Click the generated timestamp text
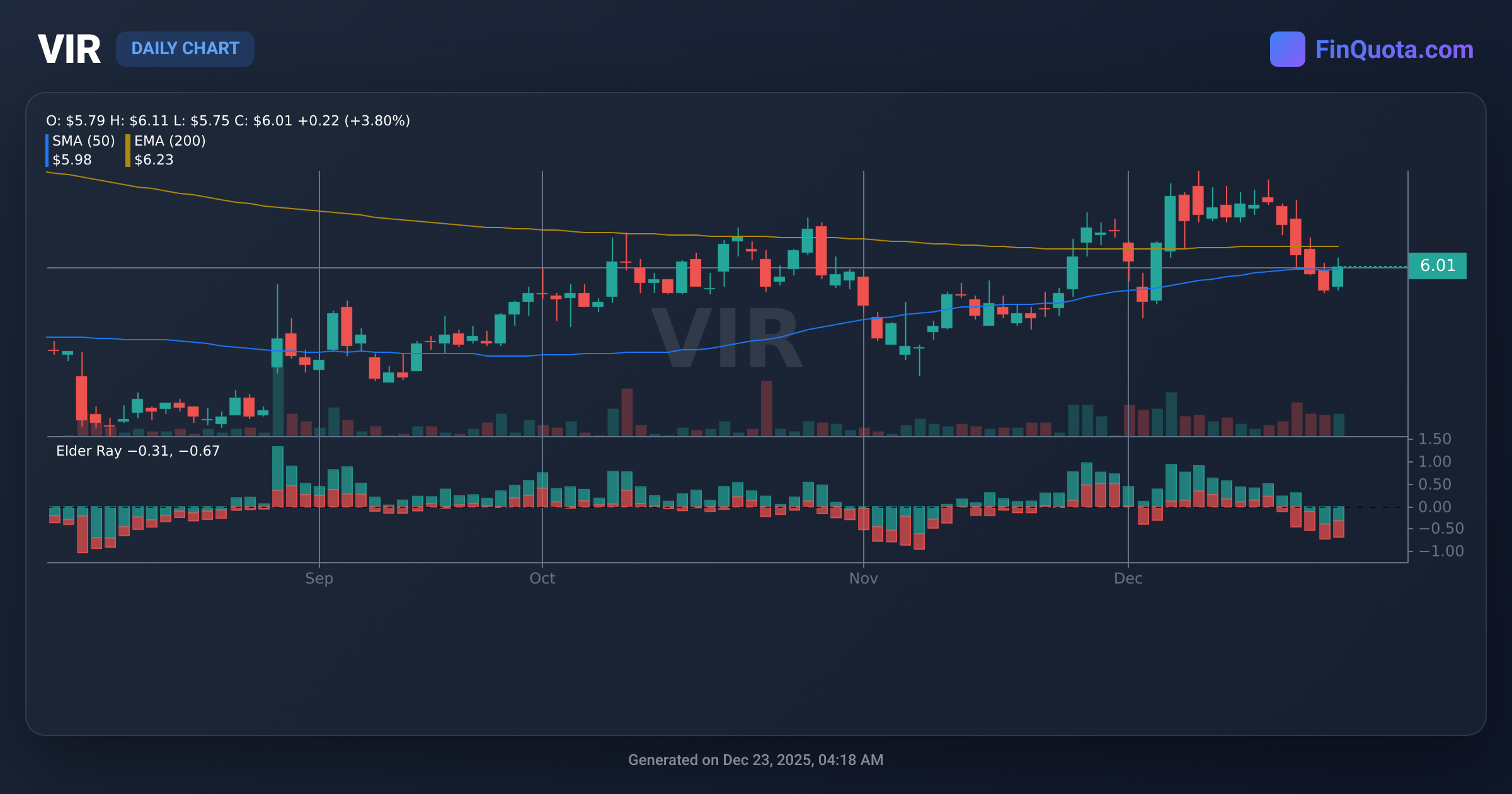 (x=756, y=760)
